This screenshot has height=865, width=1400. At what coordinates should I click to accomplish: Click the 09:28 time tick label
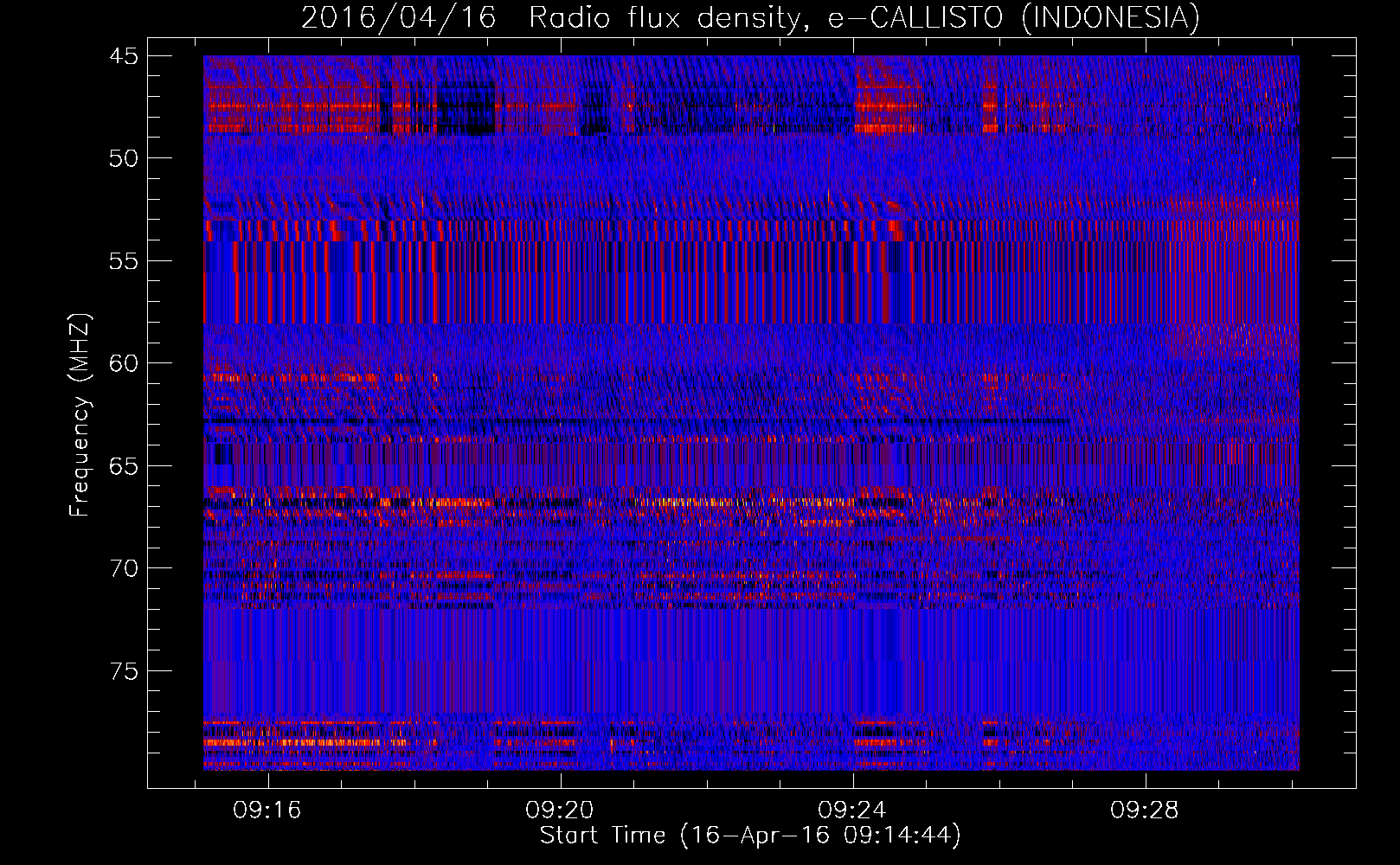tap(1145, 810)
